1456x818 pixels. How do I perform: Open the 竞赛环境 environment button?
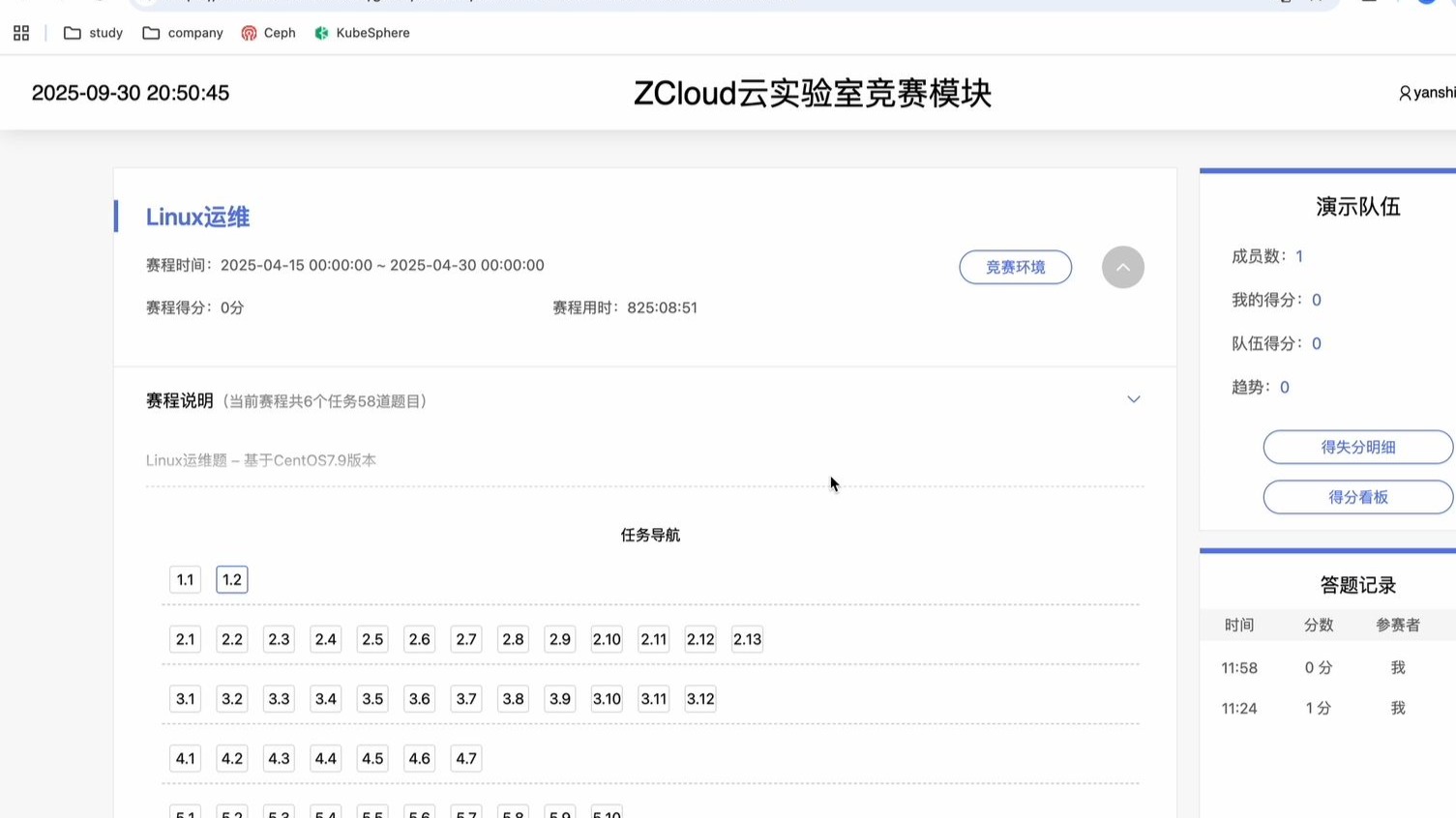coord(1015,267)
